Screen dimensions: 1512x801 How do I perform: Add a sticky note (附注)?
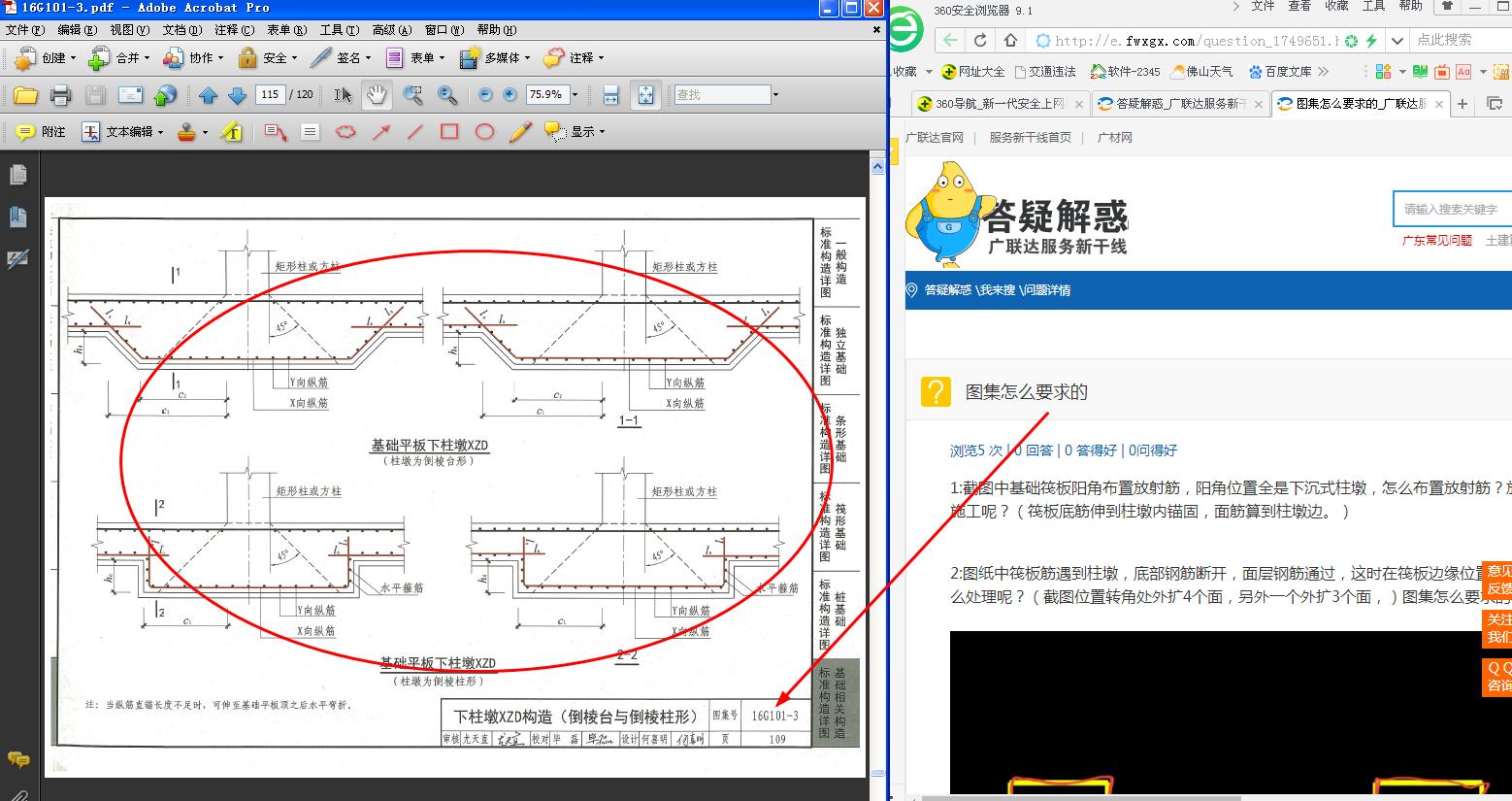click(41, 132)
